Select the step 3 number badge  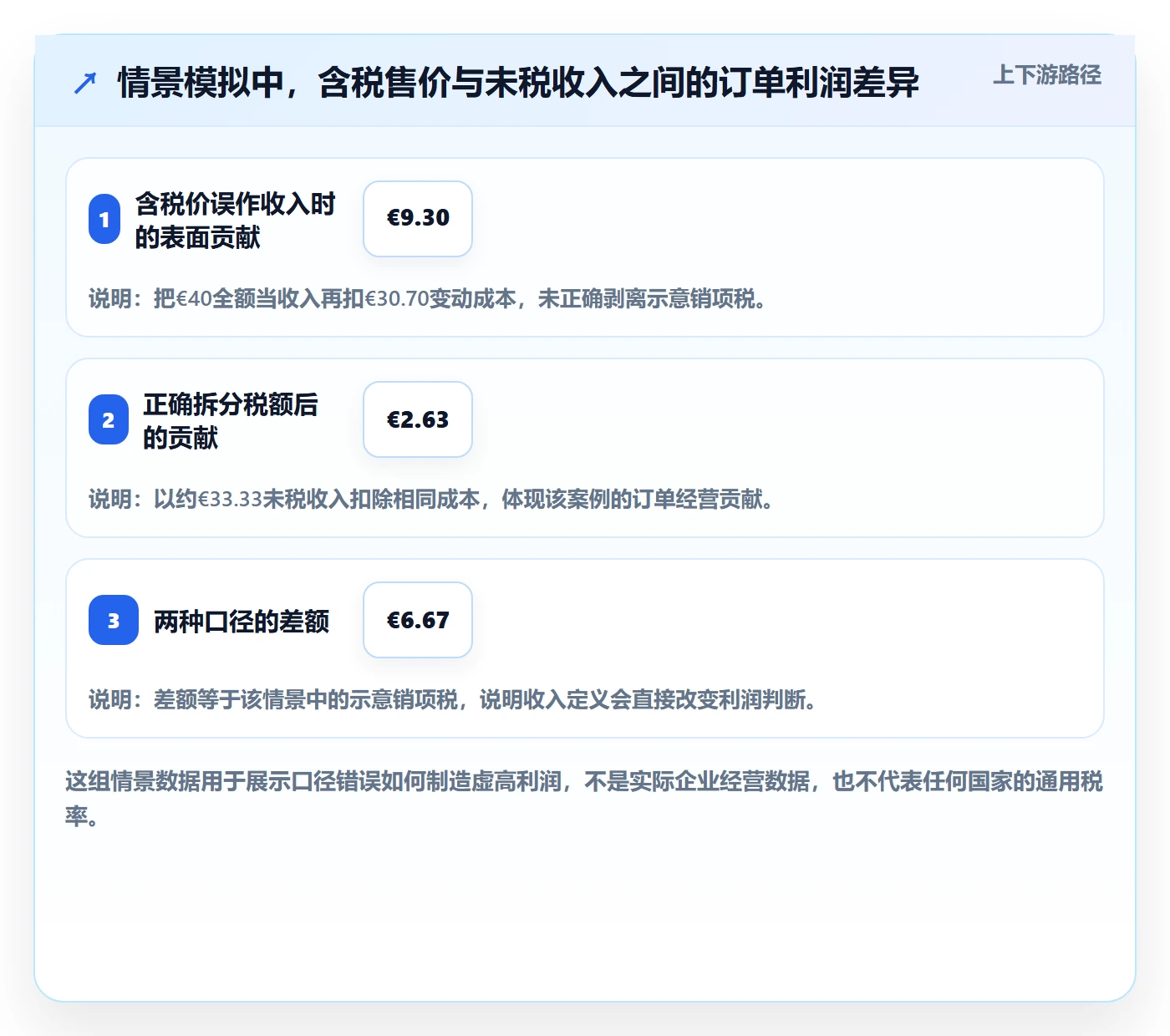coord(114,620)
